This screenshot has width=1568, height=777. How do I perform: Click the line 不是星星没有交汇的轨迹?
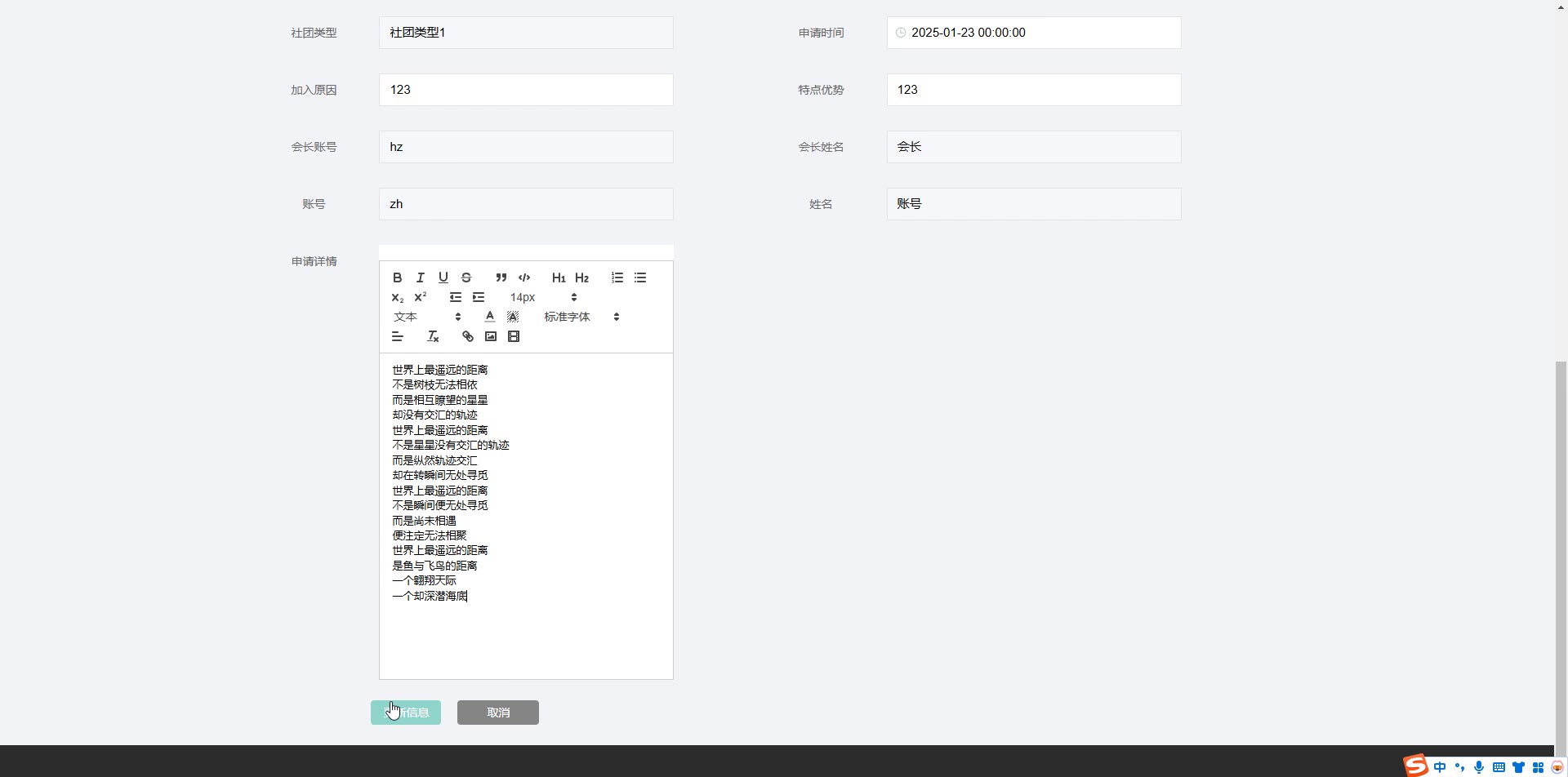pyautogui.click(x=451, y=445)
